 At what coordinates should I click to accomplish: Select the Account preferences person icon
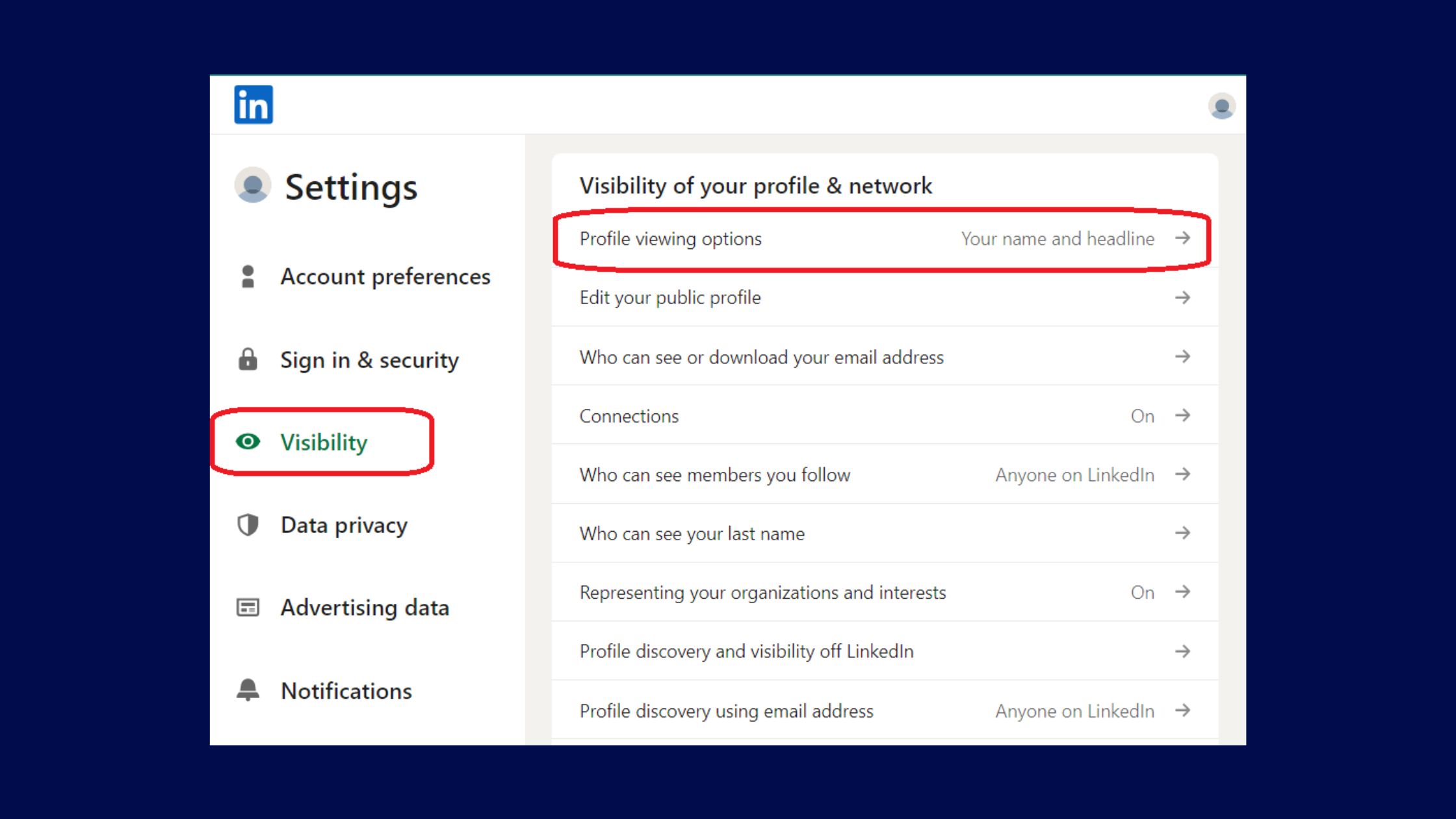click(248, 276)
